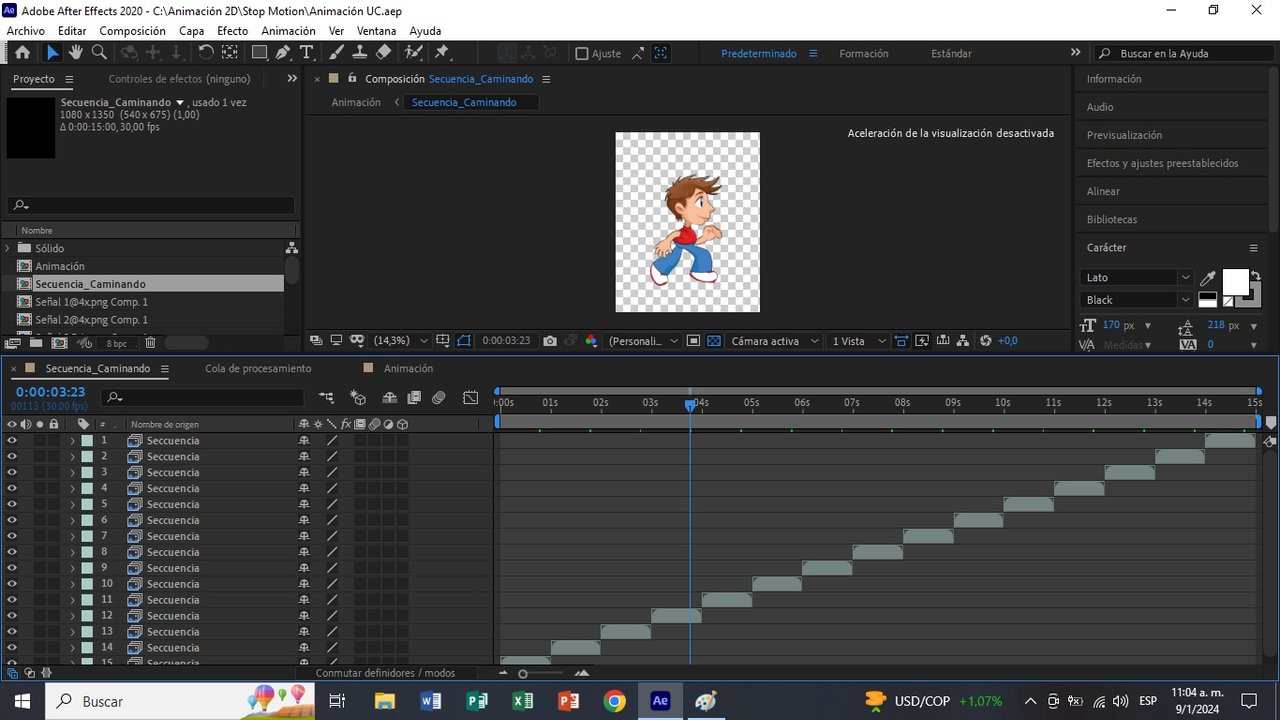Viewport: 1280px width, 720px height.
Task: Toggle Ajuste snapping checkbox
Action: (582, 53)
